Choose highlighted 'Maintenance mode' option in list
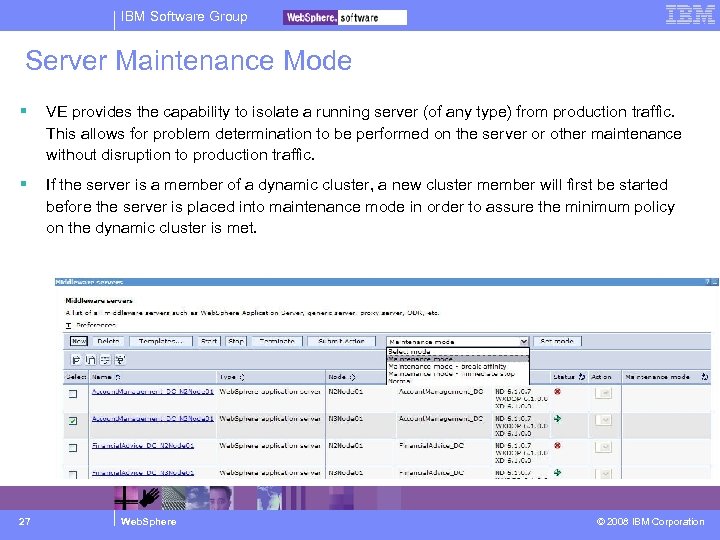The width and height of the screenshot is (720, 540). (x=458, y=359)
